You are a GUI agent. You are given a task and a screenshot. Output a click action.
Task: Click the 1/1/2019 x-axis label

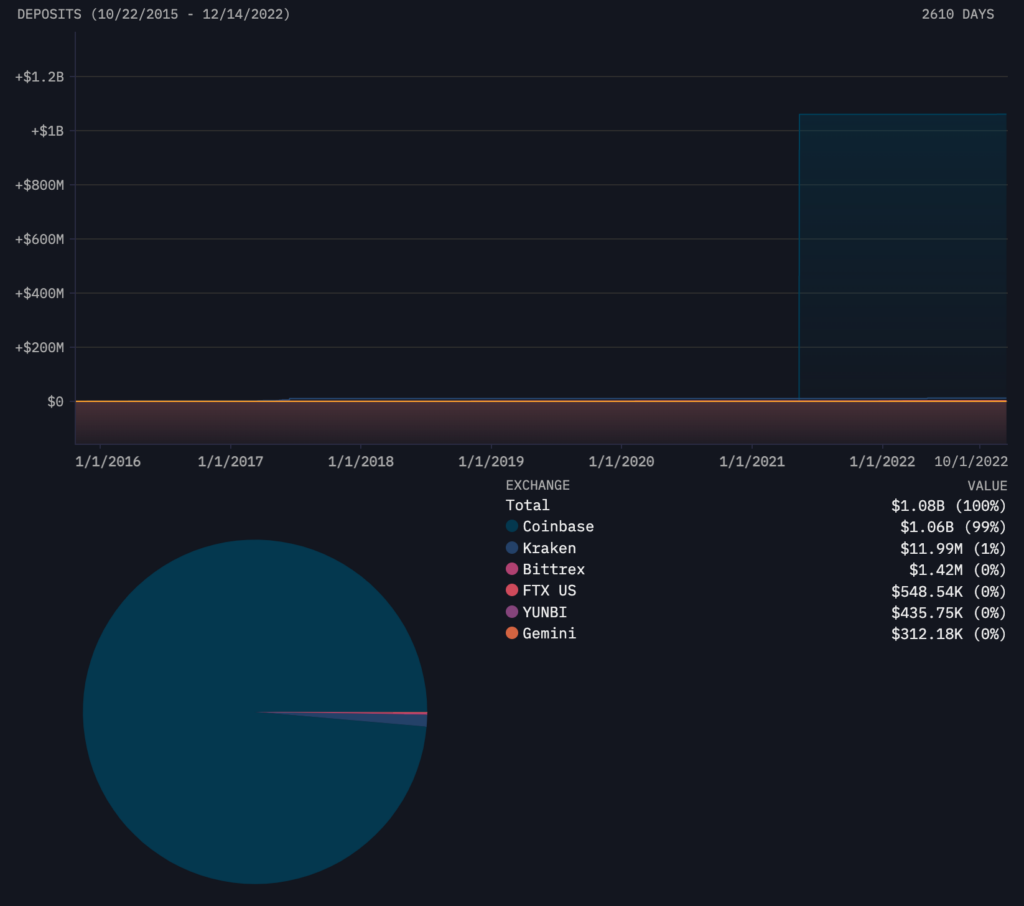(x=491, y=462)
